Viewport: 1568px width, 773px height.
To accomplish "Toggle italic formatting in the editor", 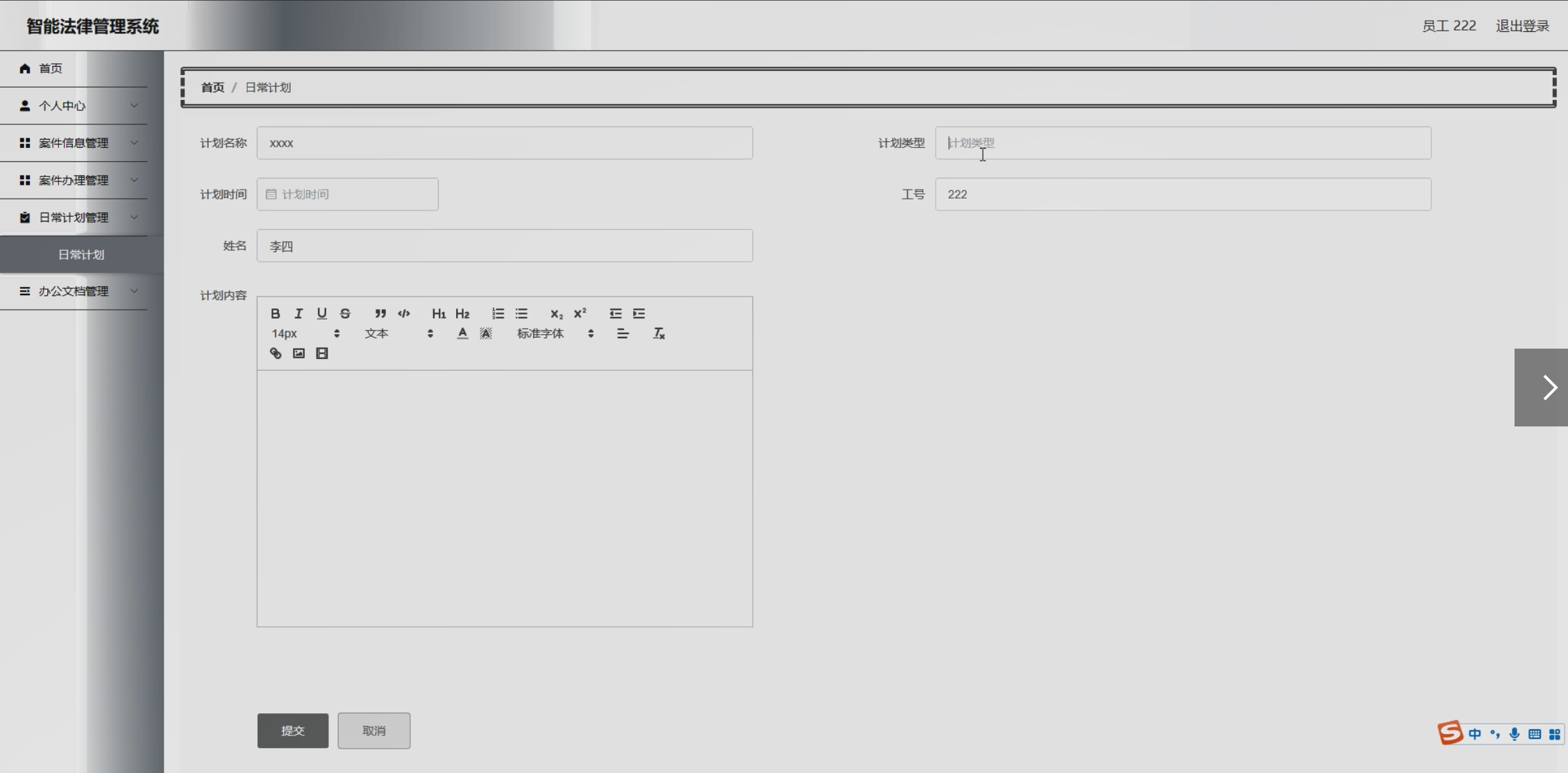I will click(298, 314).
